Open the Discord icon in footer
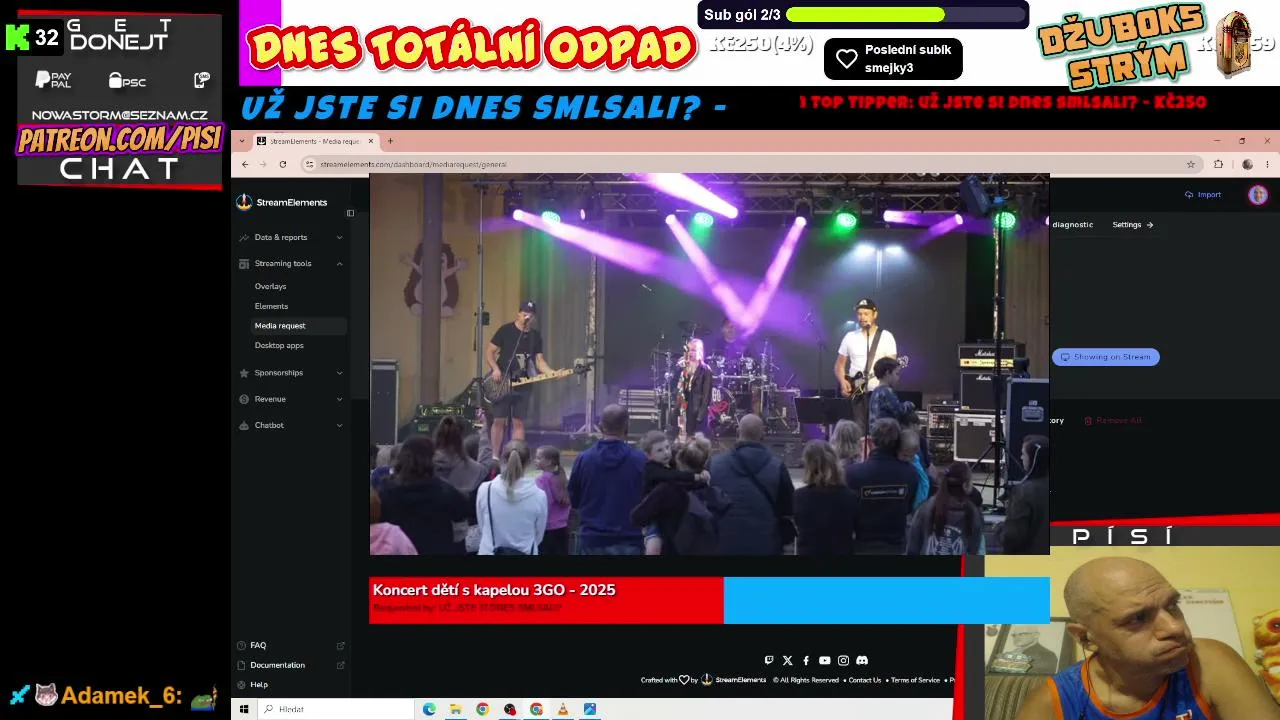This screenshot has height=720, width=1280. pos(862,660)
